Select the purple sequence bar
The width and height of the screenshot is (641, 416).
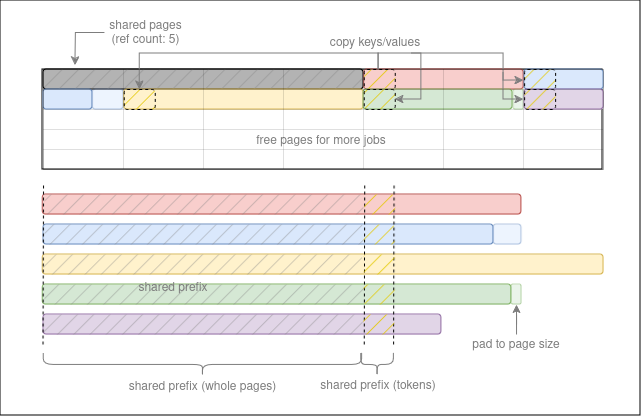(x=241, y=324)
